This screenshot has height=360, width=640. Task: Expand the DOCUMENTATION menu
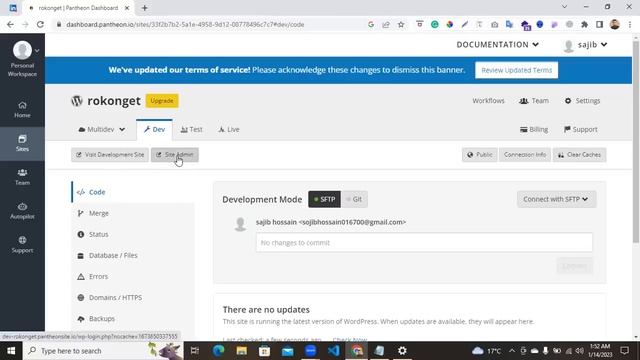pos(498,44)
